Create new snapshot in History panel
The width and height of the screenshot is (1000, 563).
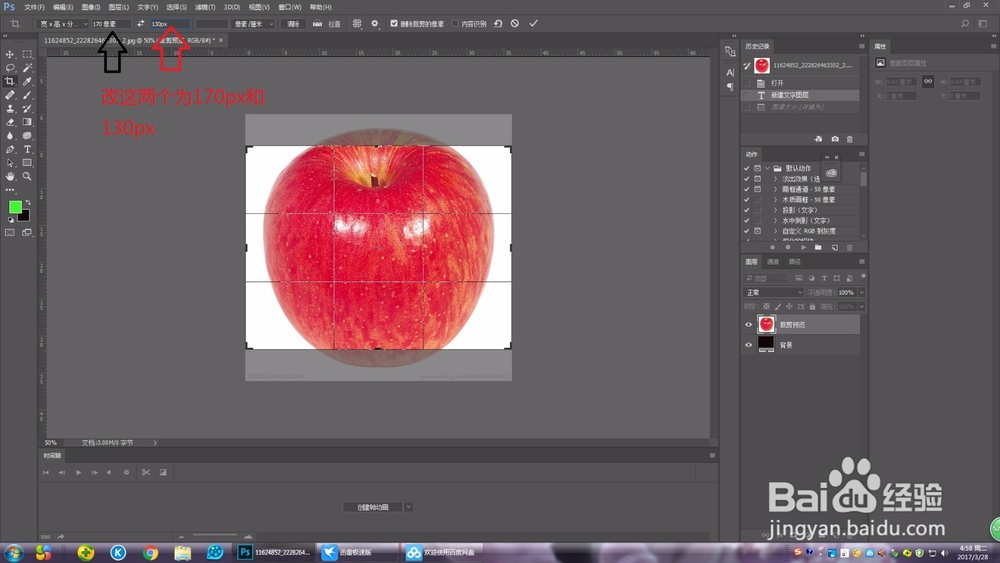click(x=835, y=139)
